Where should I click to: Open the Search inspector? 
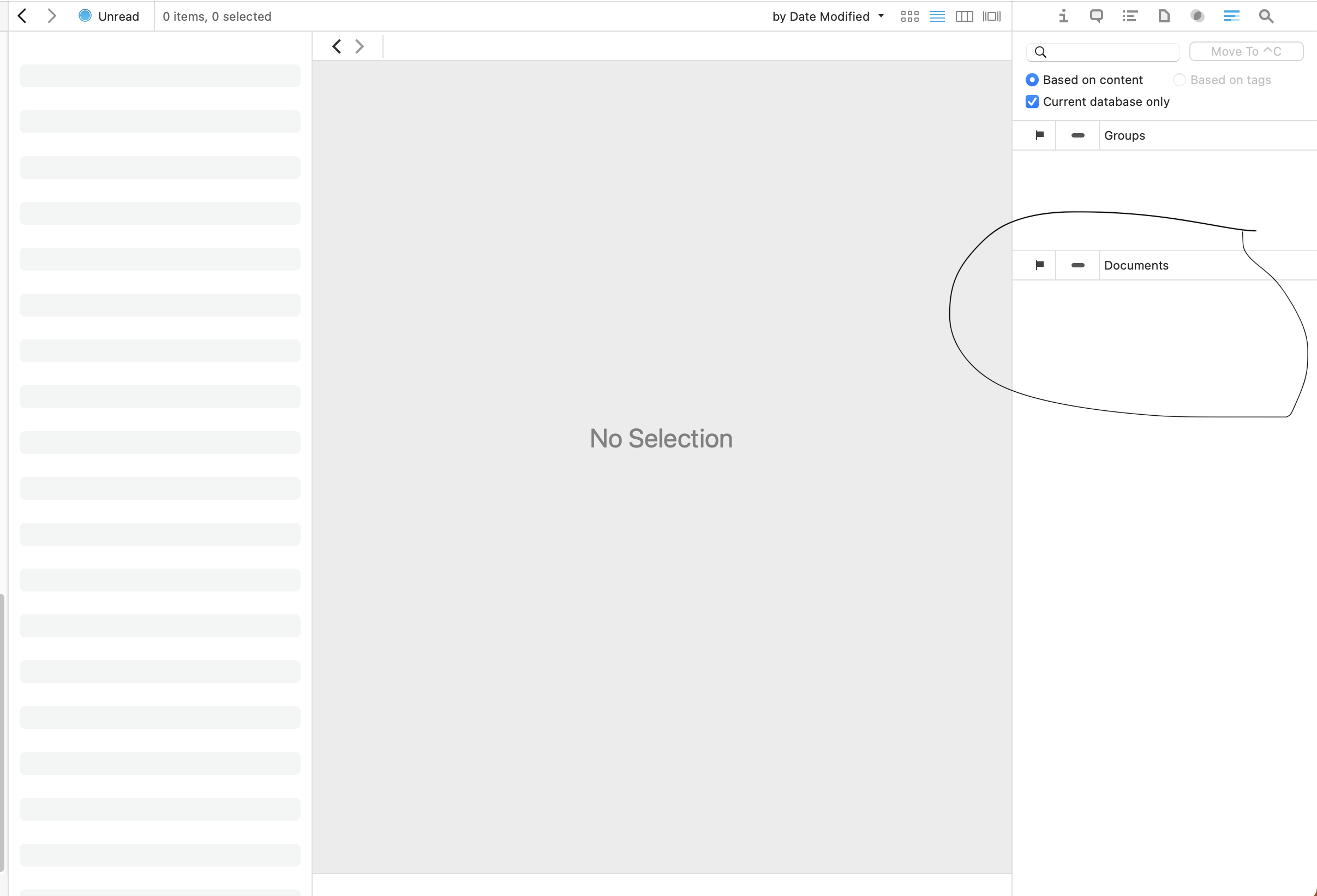point(1265,16)
